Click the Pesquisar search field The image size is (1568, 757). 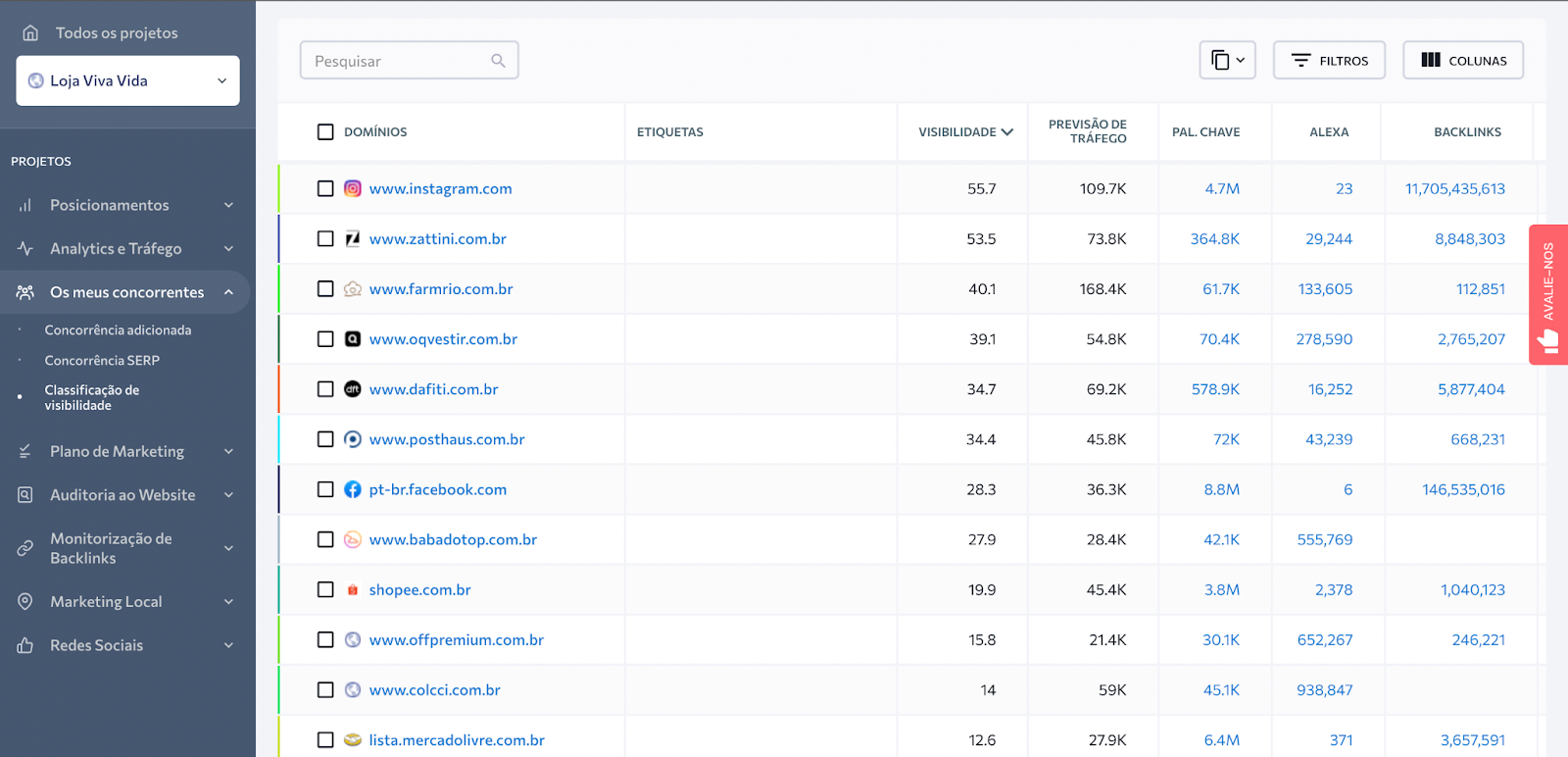coord(409,60)
